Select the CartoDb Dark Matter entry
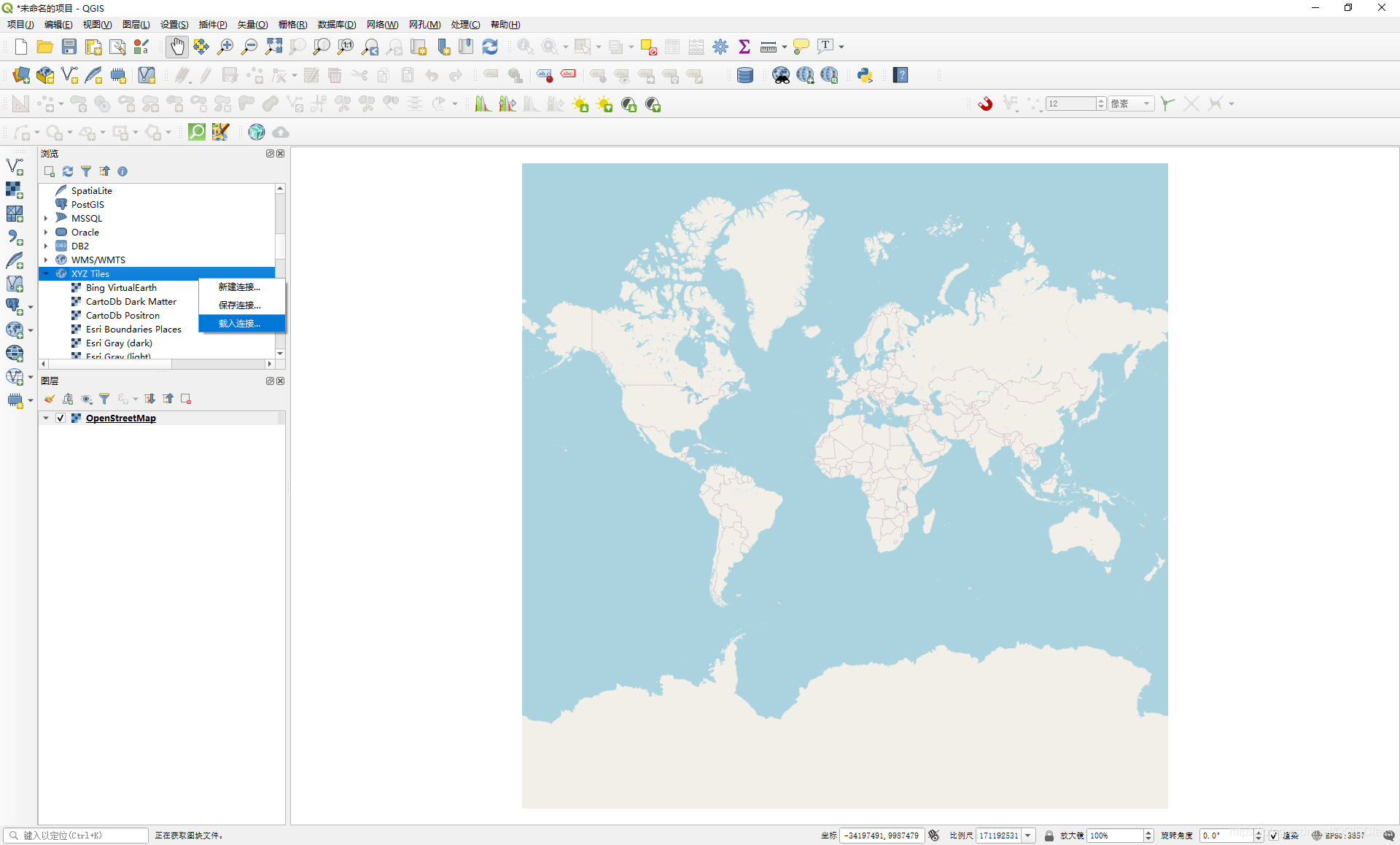 tap(131, 301)
